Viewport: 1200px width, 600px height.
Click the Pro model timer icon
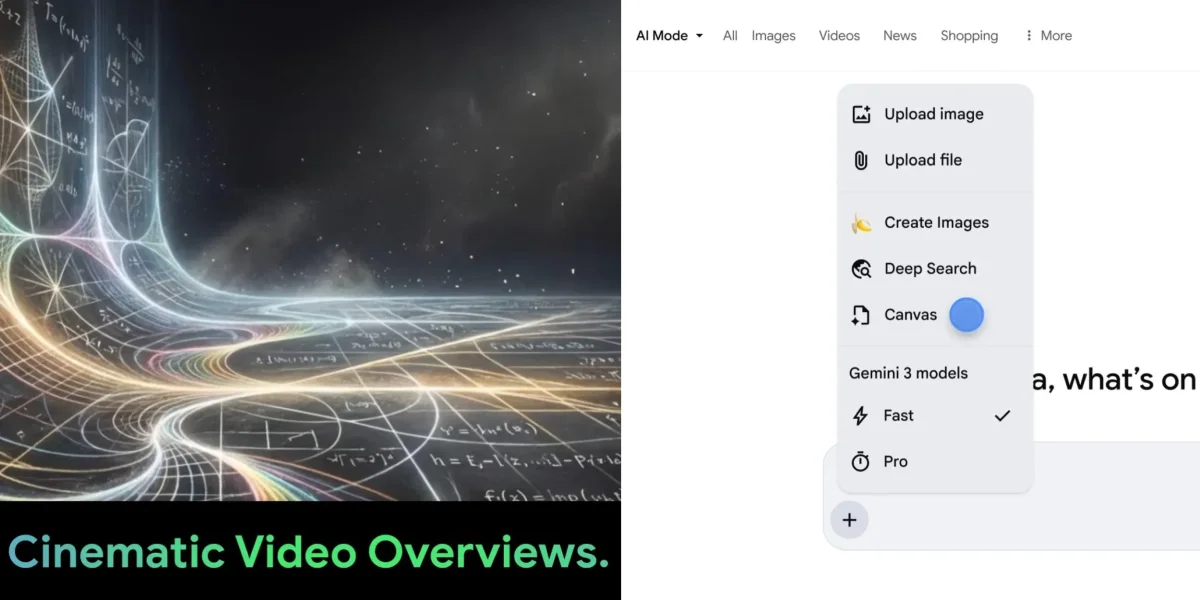point(859,461)
